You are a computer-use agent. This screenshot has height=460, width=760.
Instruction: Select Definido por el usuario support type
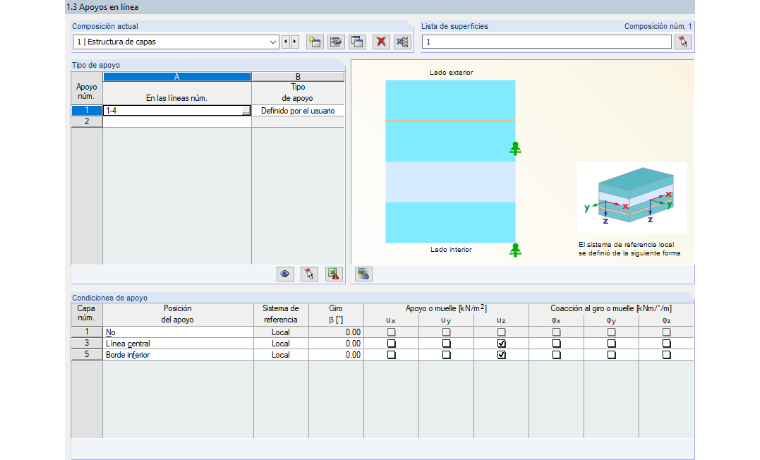298,111
